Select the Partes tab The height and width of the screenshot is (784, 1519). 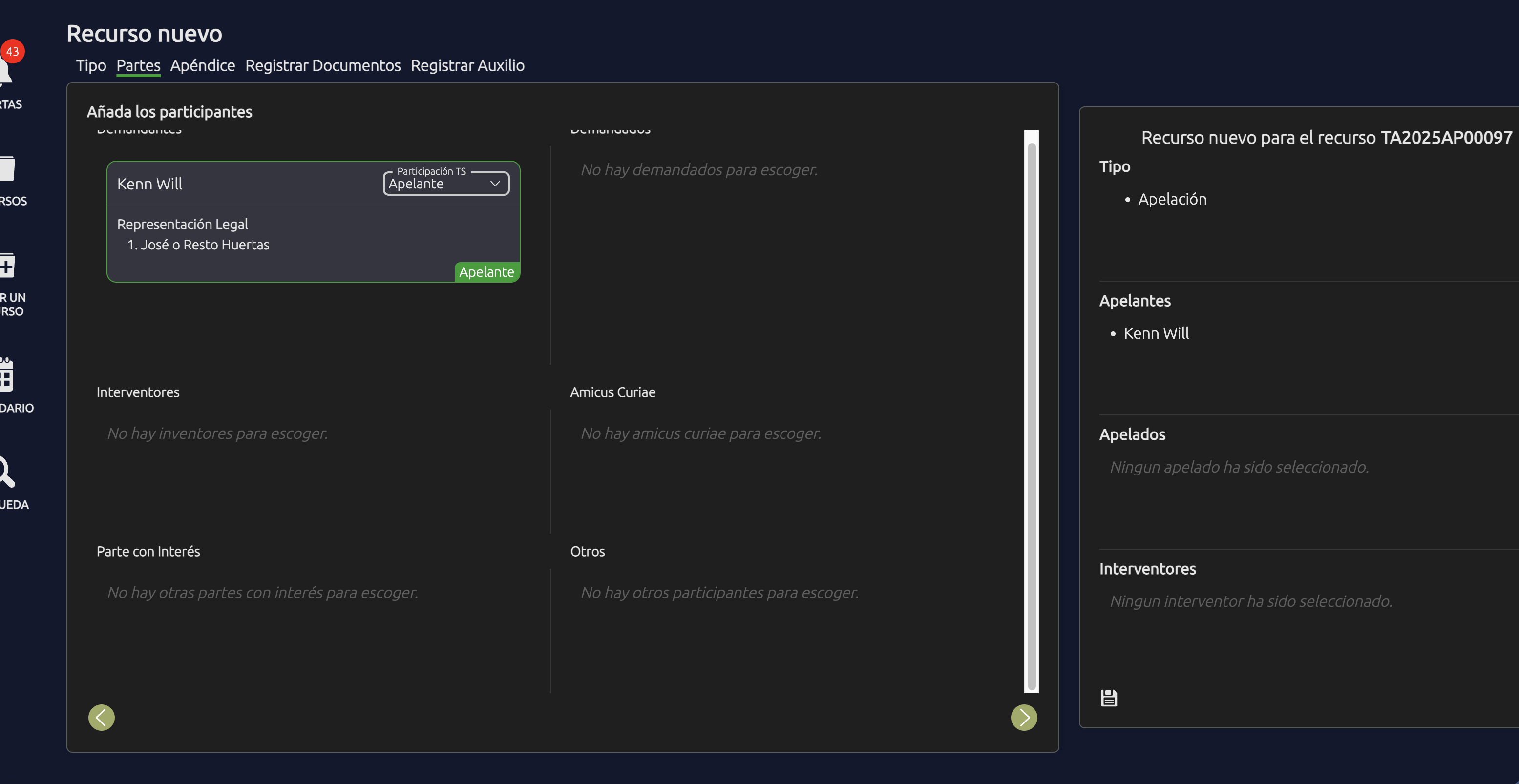pos(138,65)
